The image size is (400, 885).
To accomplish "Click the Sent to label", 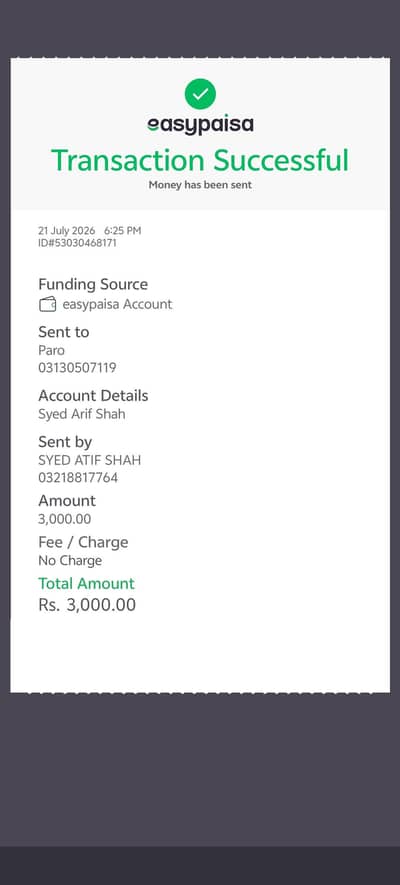I will tap(64, 332).
